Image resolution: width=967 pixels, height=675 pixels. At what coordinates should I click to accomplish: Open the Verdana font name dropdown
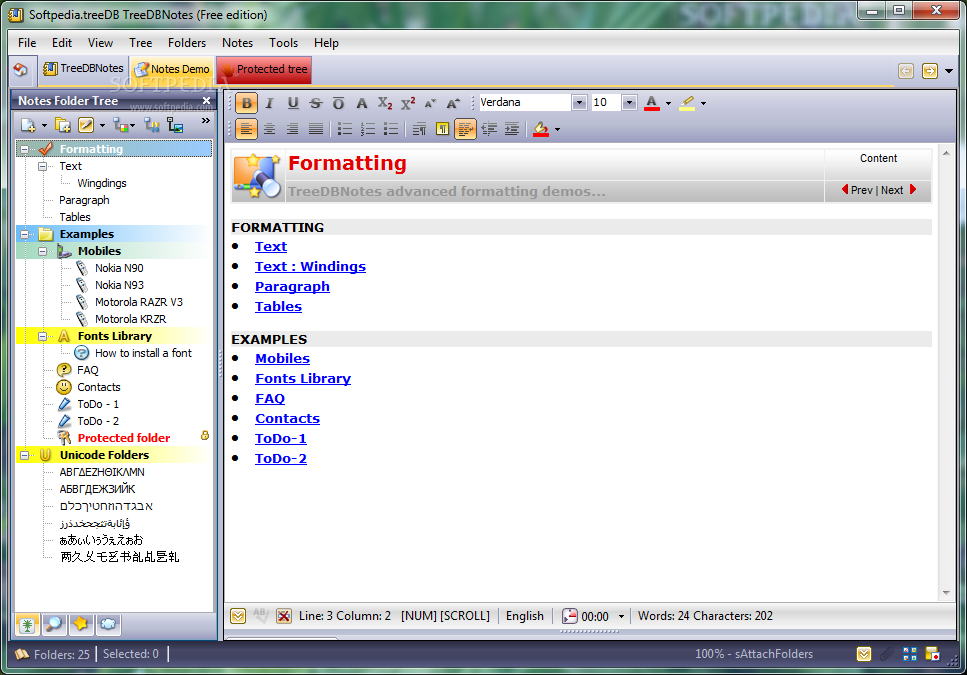(x=578, y=102)
